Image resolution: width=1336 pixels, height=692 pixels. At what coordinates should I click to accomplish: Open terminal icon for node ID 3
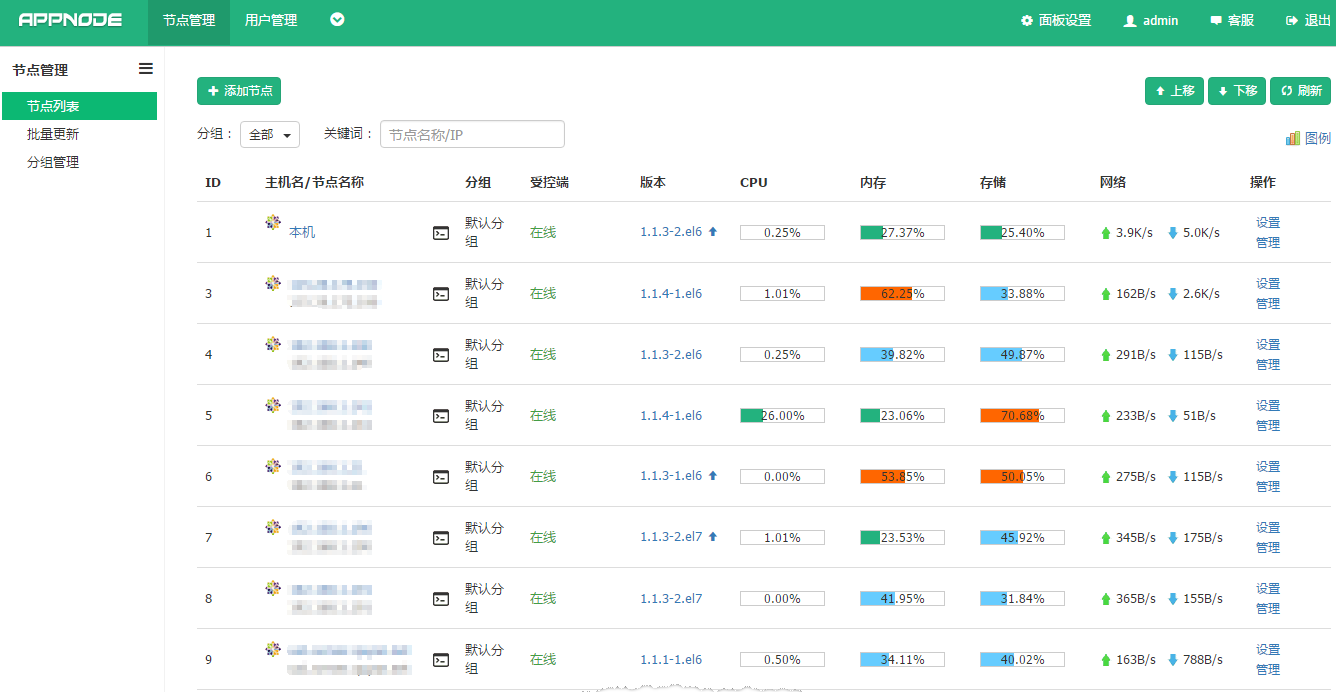(441, 294)
